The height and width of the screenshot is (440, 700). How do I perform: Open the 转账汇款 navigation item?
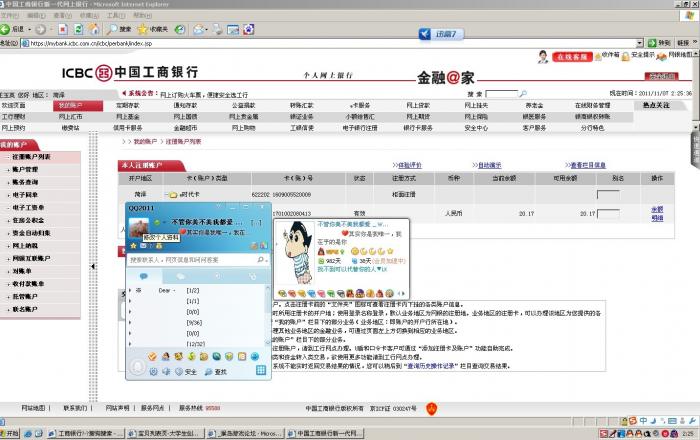[302, 105]
